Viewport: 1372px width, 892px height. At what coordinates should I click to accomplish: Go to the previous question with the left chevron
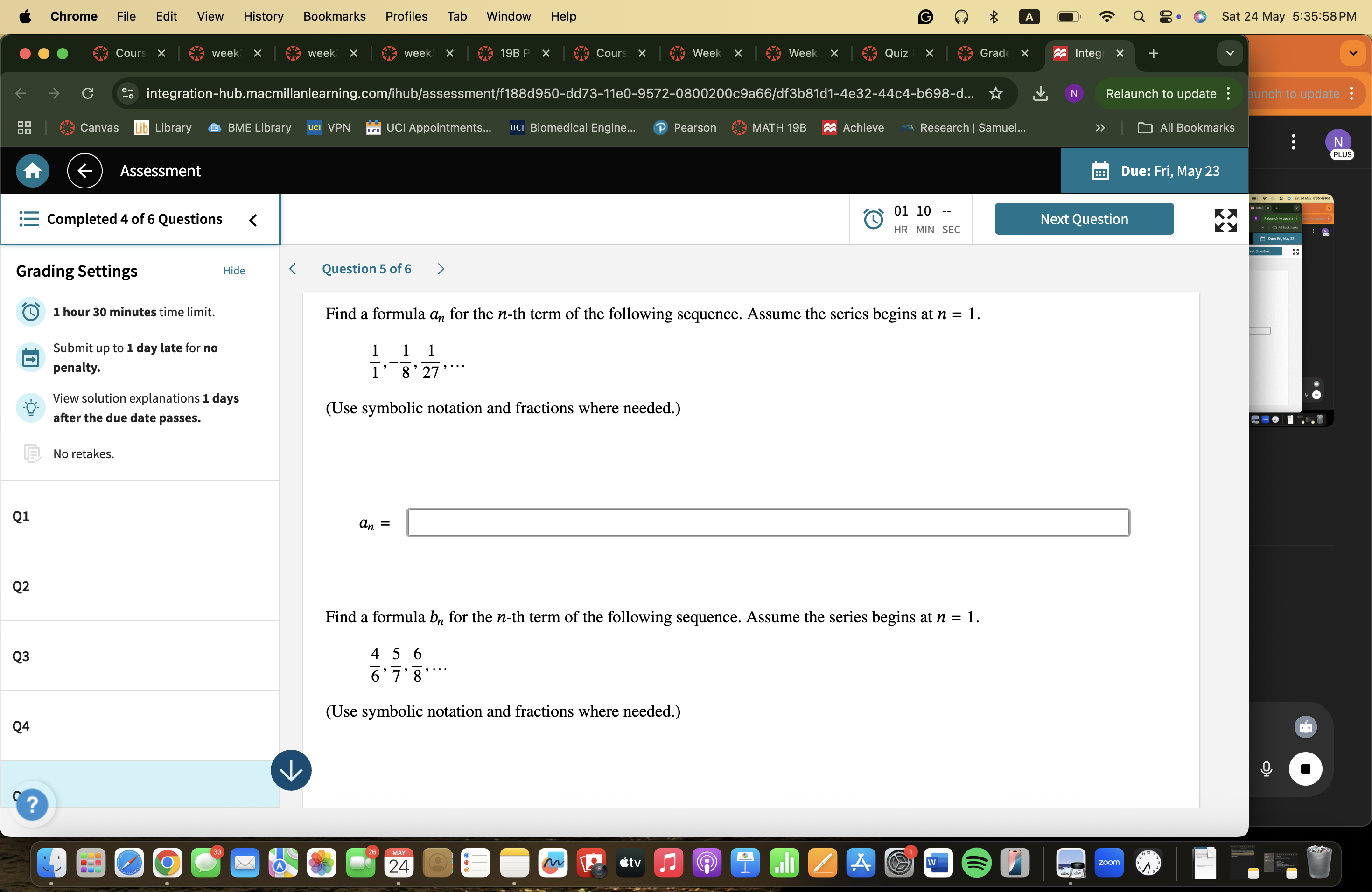[293, 269]
